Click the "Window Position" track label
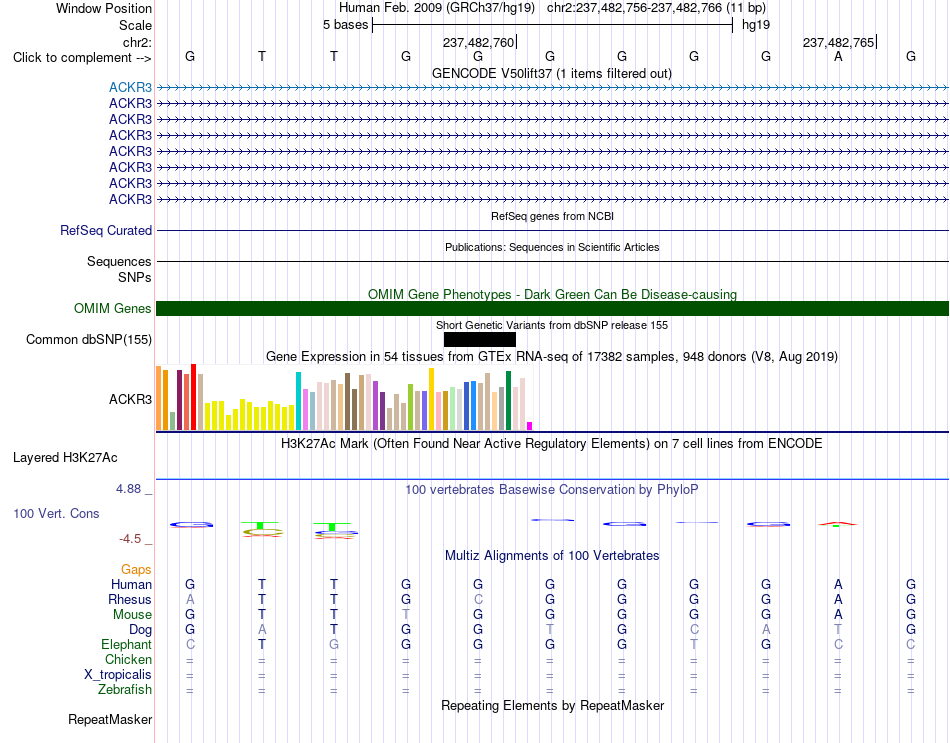This screenshot has height=743, width=950. click(104, 8)
